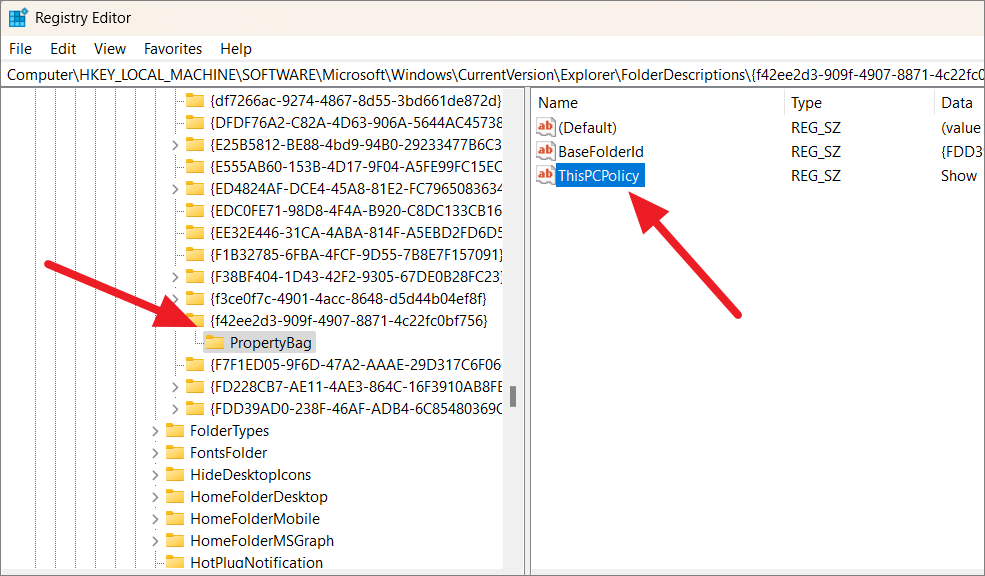Image resolution: width=985 pixels, height=576 pixels.
Task: Select the PropertyBag subkey
Action: [x=270, y=343]
